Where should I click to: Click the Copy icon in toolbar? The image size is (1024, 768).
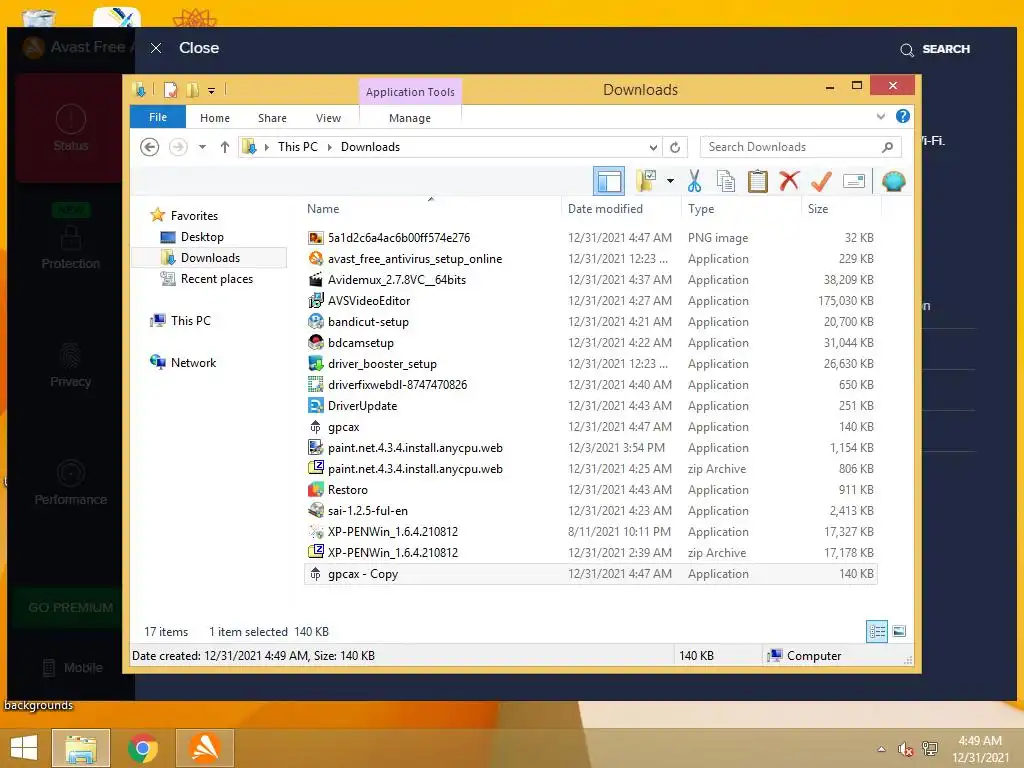726,181
